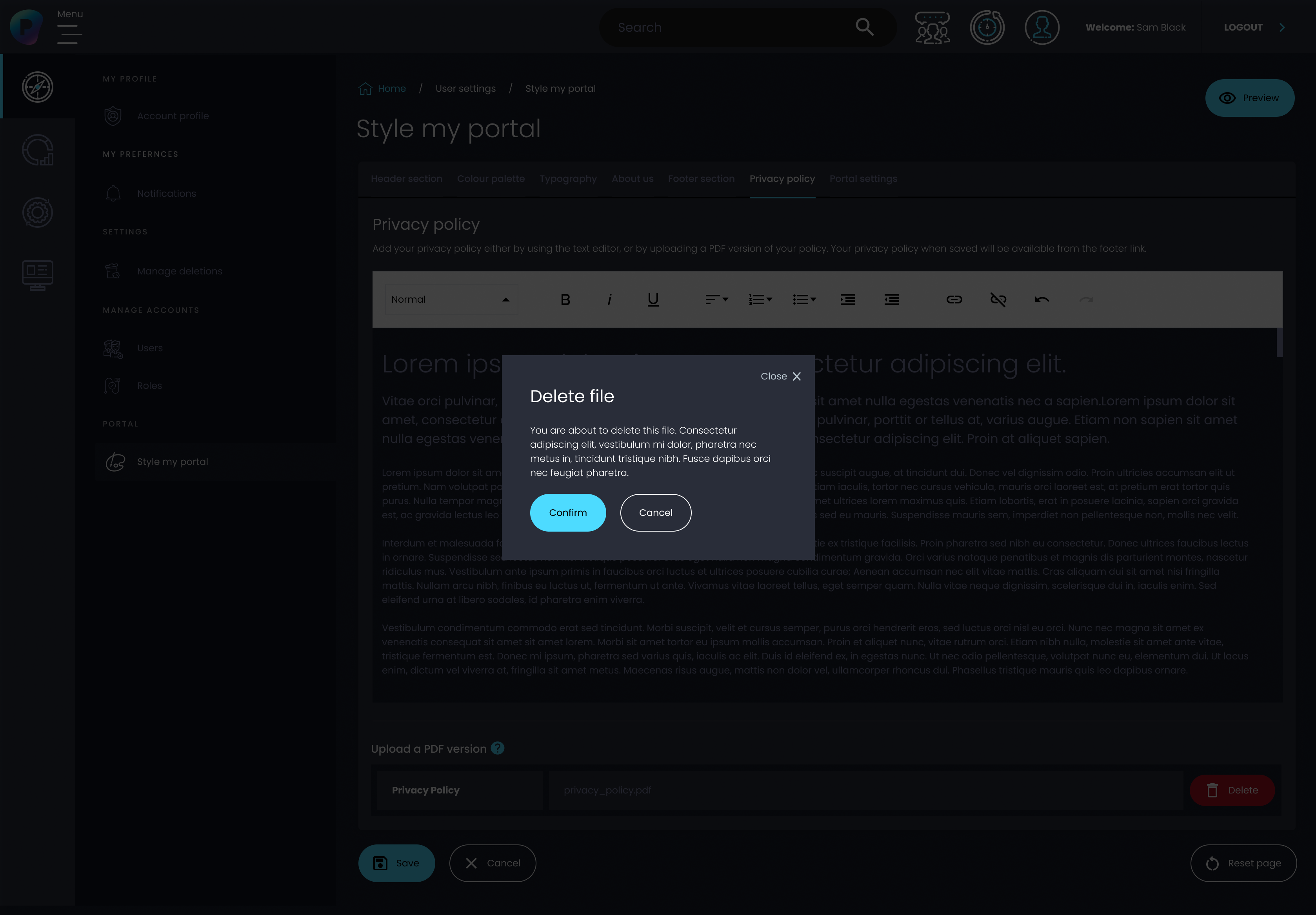The height and width of the screenshot is (915, 1316).
Task: Click the undo arrow in editor toolbar
Action: 1042,300
